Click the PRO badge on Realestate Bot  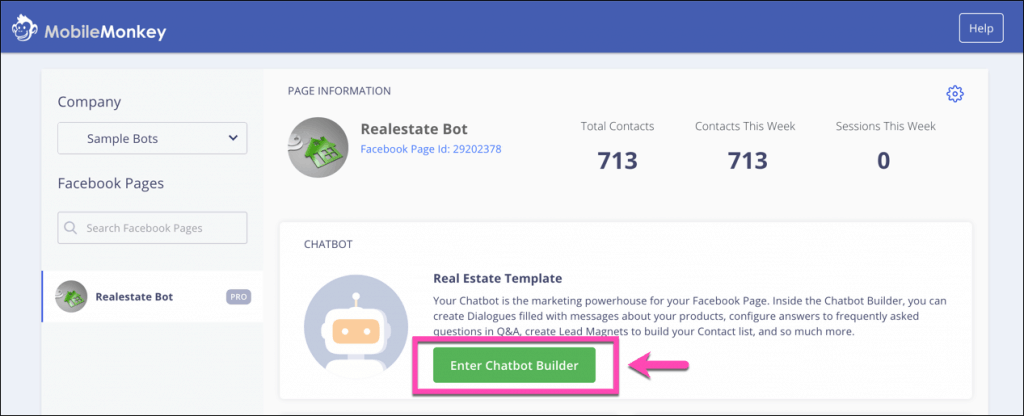pos(238,296)
